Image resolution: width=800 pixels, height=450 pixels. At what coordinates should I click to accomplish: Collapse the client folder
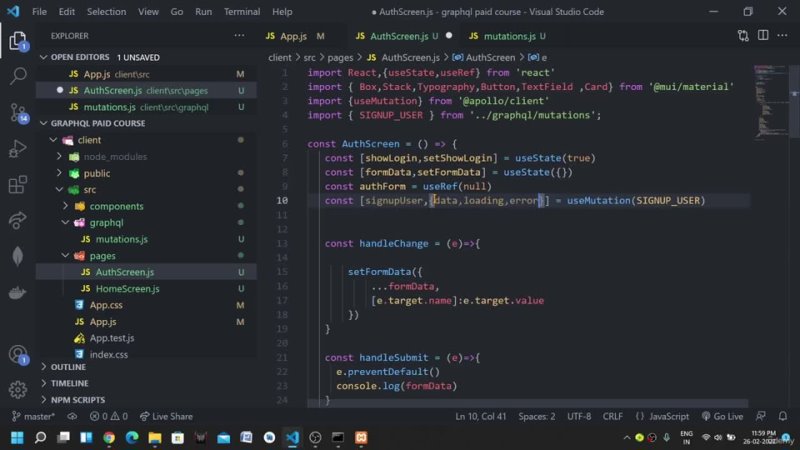click(x=53, y=140)
